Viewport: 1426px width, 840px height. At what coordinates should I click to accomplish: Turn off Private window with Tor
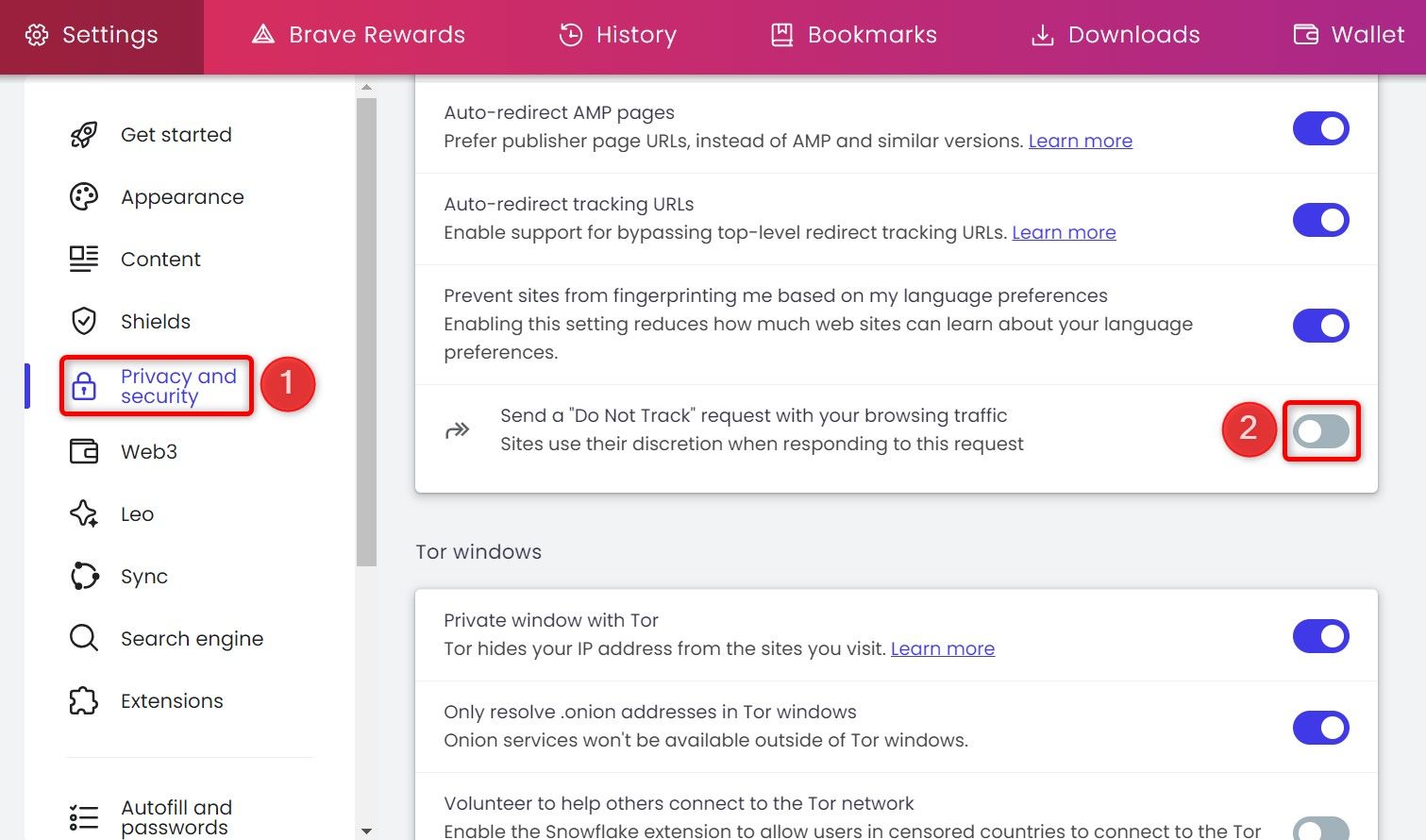[1320, 635]
